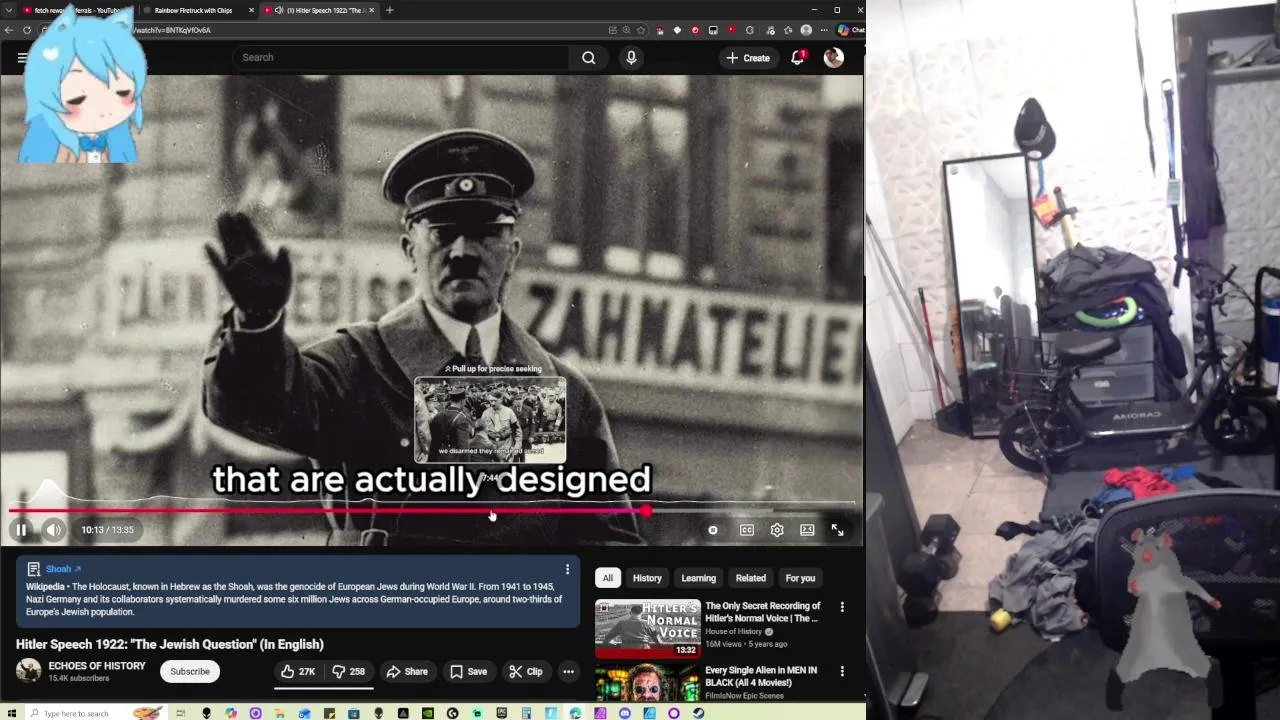1280x720 pixels.
Task: Open the NVIDIA app on the taskbar
Action: (x=427, y=713)
